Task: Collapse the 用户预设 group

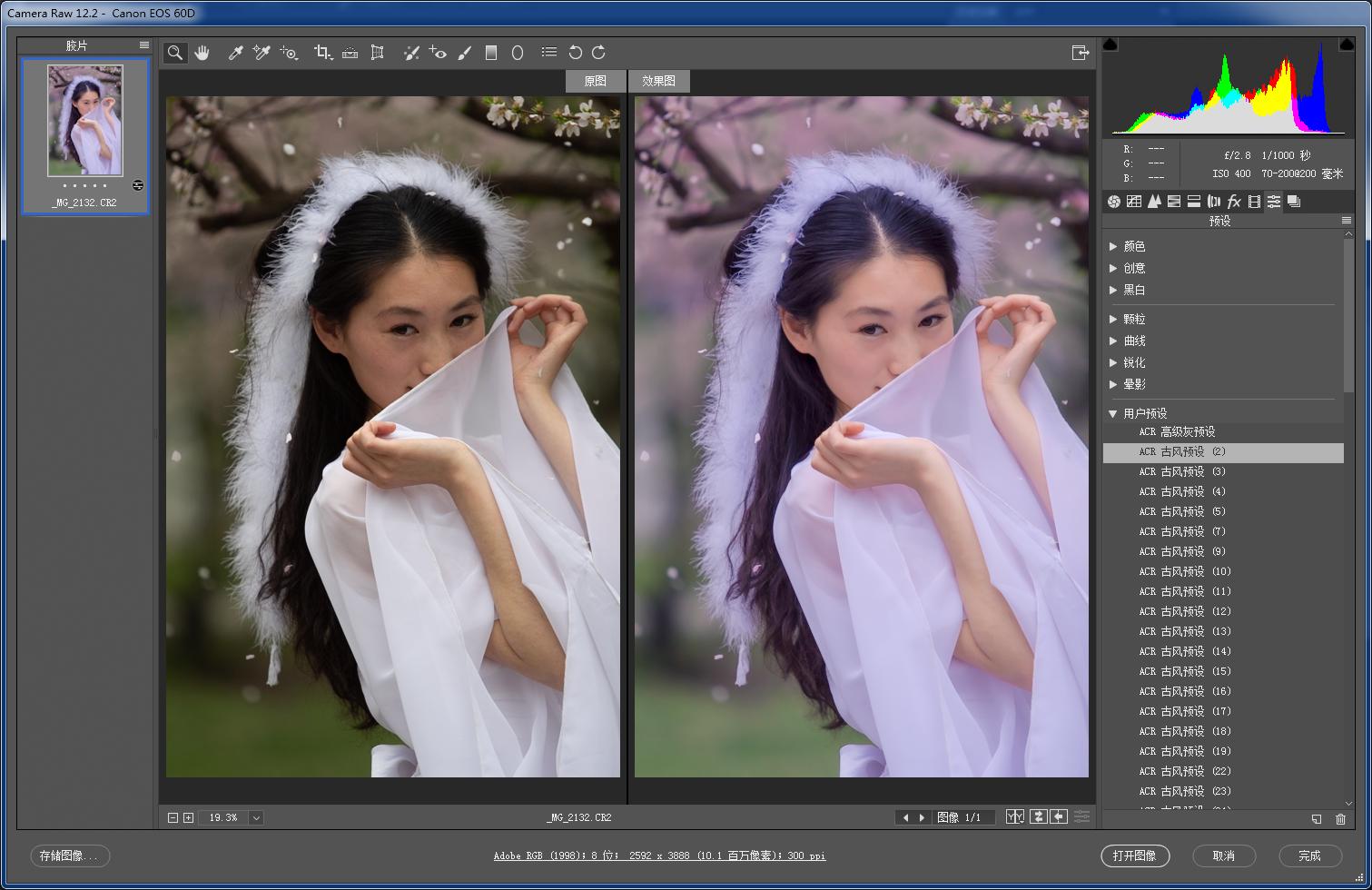Action: (1113, 413)
